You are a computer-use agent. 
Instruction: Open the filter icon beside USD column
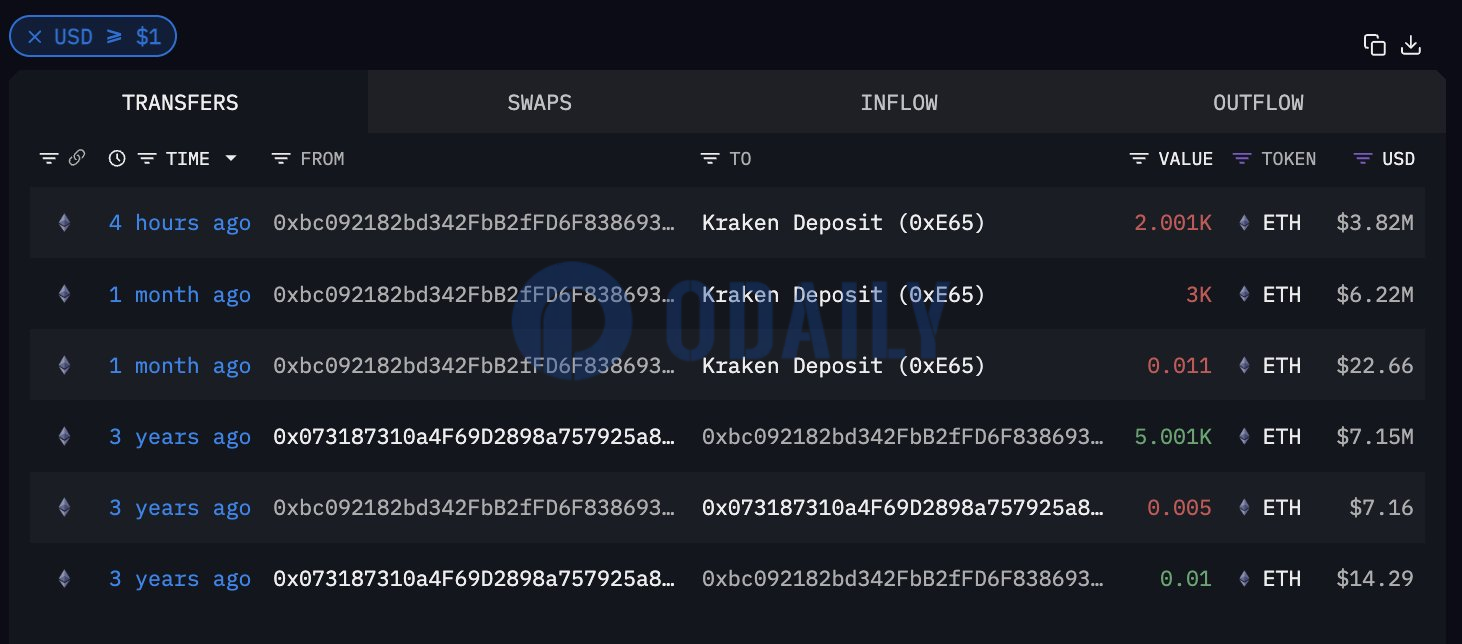[x=1362, y=159]
